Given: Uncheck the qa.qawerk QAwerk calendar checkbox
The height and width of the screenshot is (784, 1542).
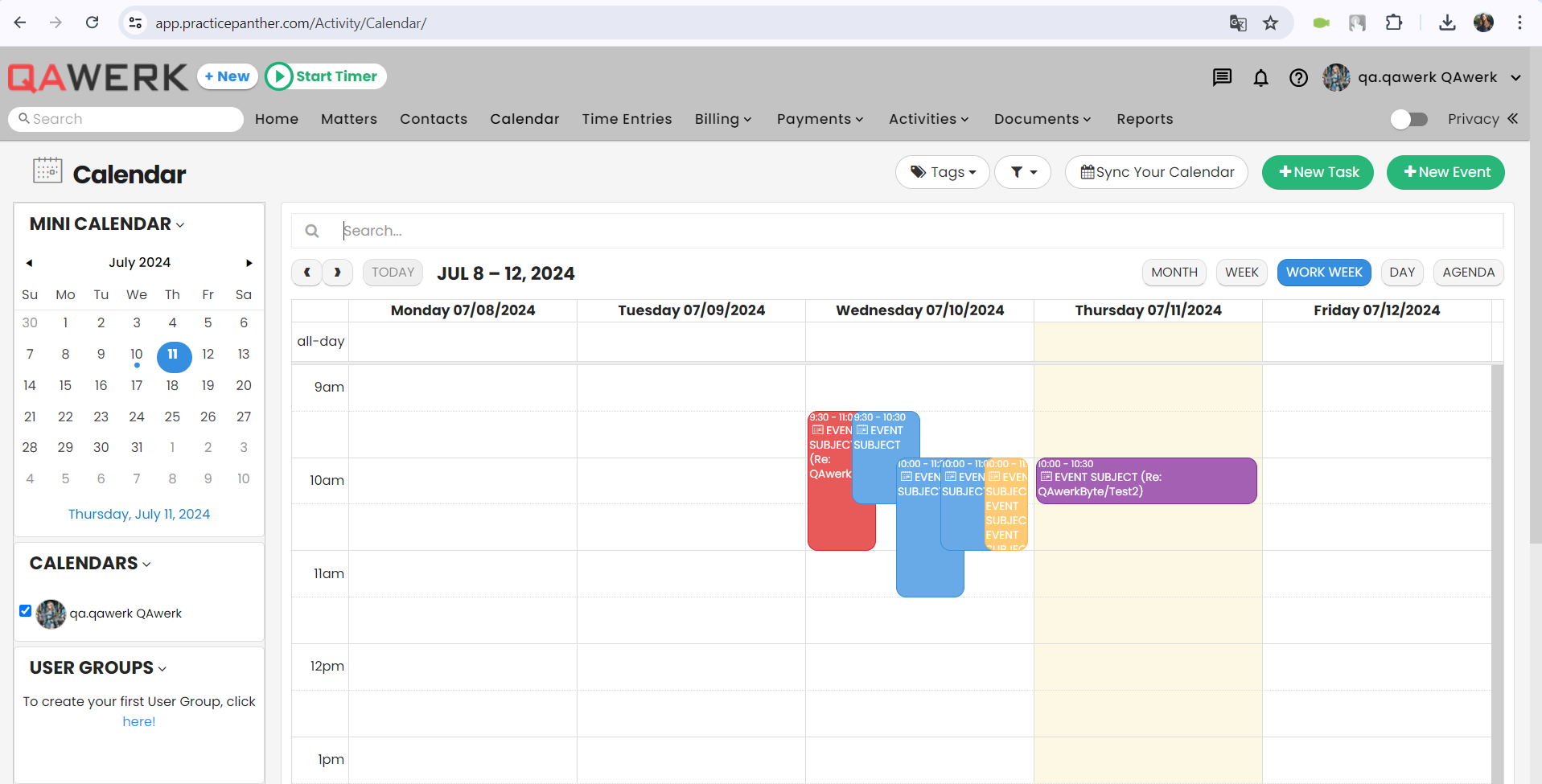Looking at the screenshot, I should 26,611.
